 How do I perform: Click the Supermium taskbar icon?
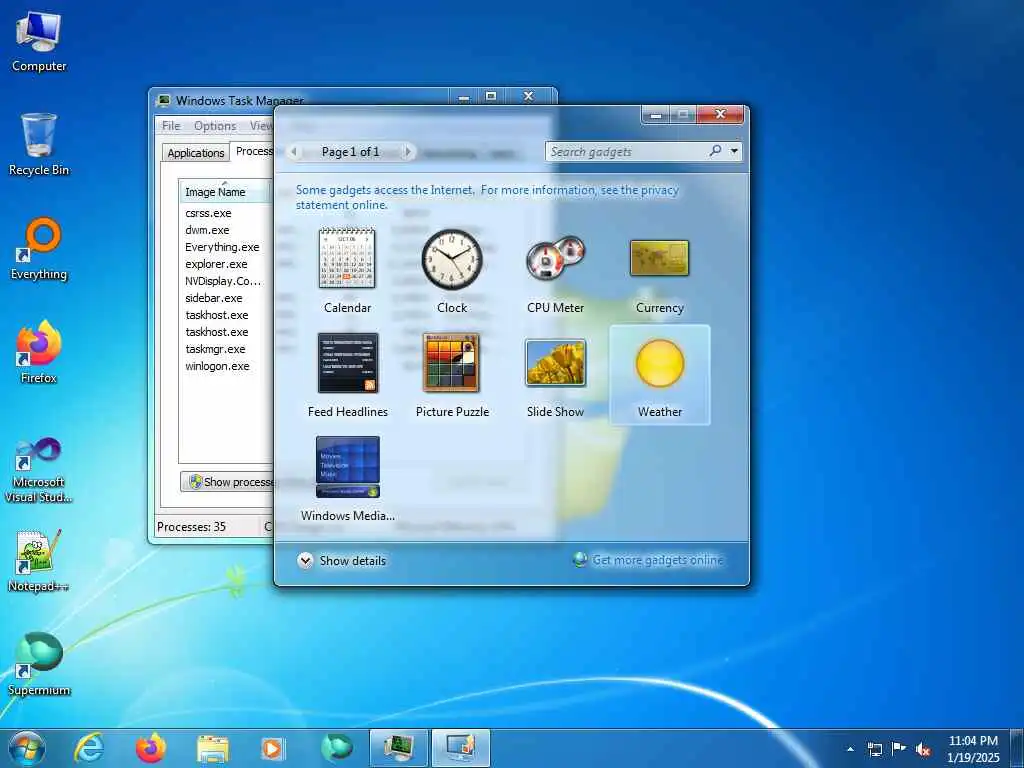(336, 748)
